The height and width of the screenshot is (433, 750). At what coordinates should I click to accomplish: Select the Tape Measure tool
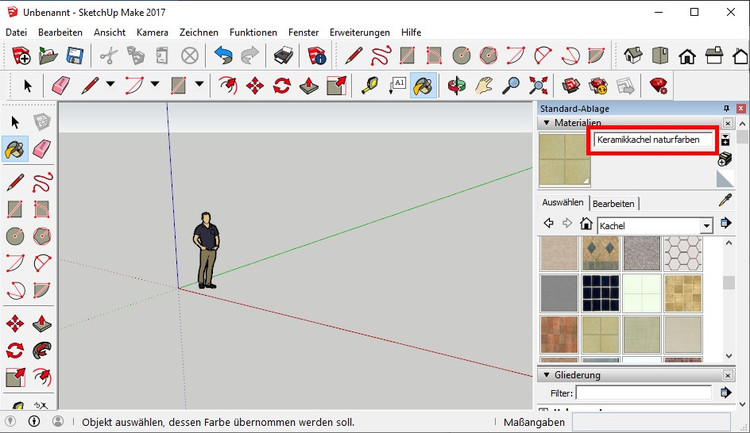[369, 86]
